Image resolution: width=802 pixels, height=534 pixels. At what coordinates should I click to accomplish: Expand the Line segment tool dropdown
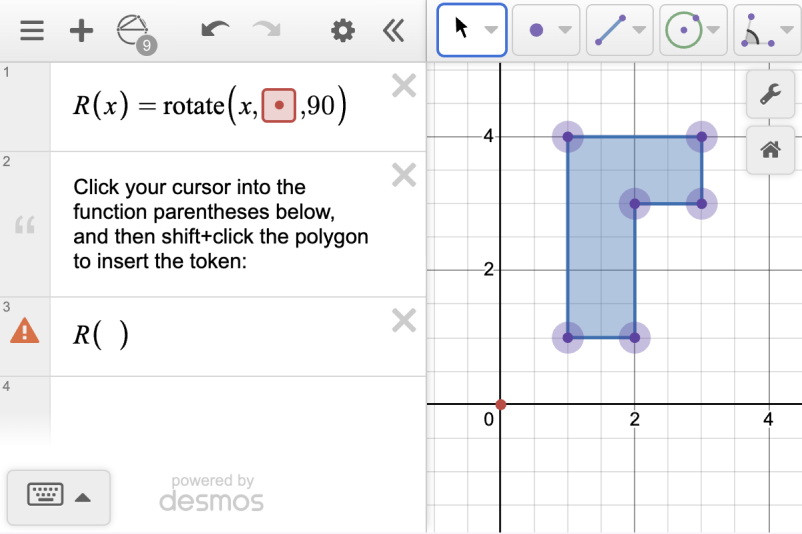pyautogui.click(x=639, y=30)
